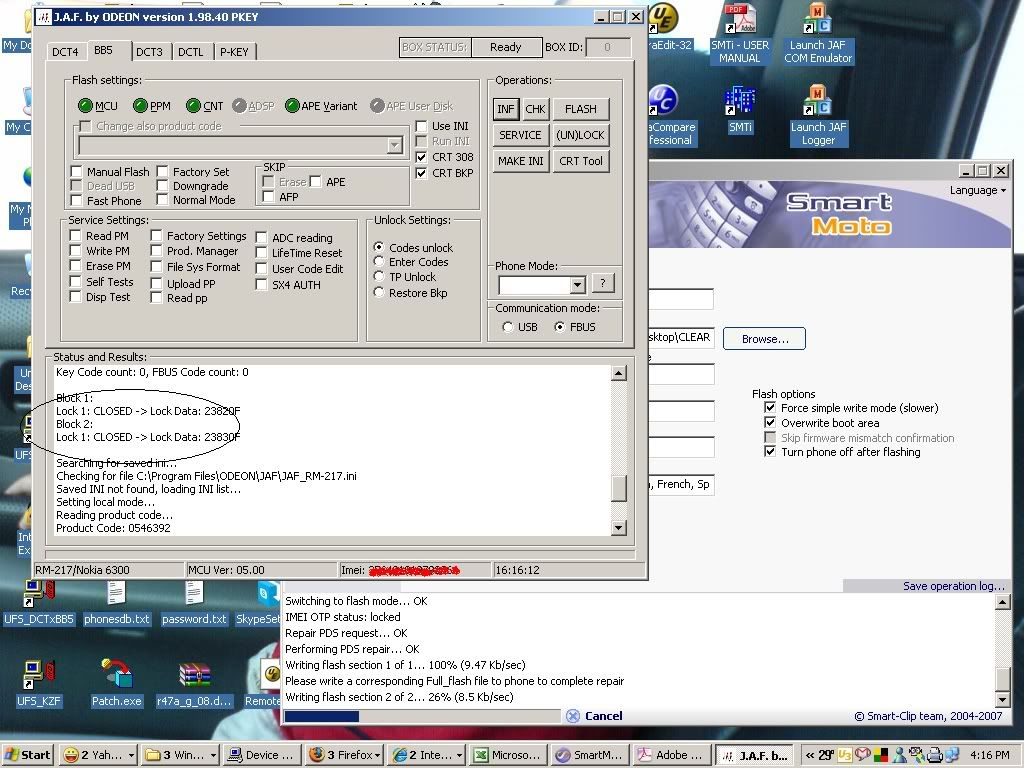Screen dimensions: 1024x768
Task: Open the Phone Mode dropdown
Action: (577, 285)
